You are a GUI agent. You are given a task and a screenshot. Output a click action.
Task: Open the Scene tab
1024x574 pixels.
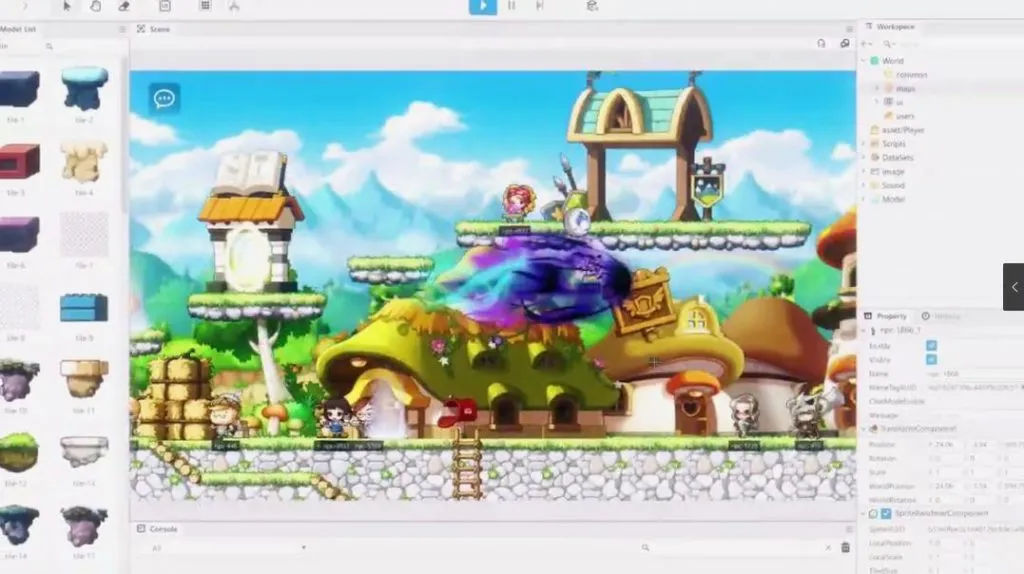coord(153,29)
